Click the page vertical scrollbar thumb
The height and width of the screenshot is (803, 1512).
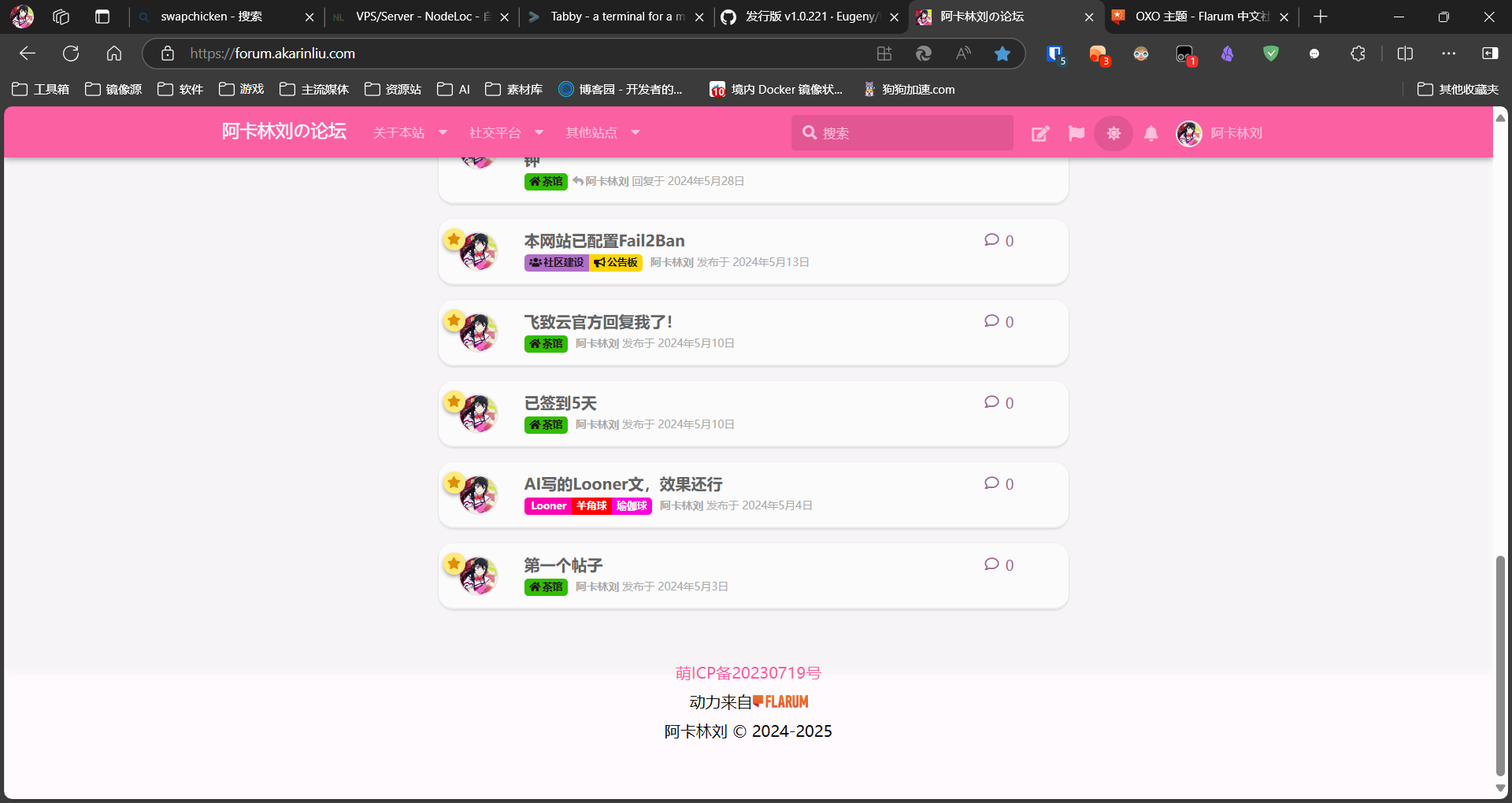[1500, 665]
